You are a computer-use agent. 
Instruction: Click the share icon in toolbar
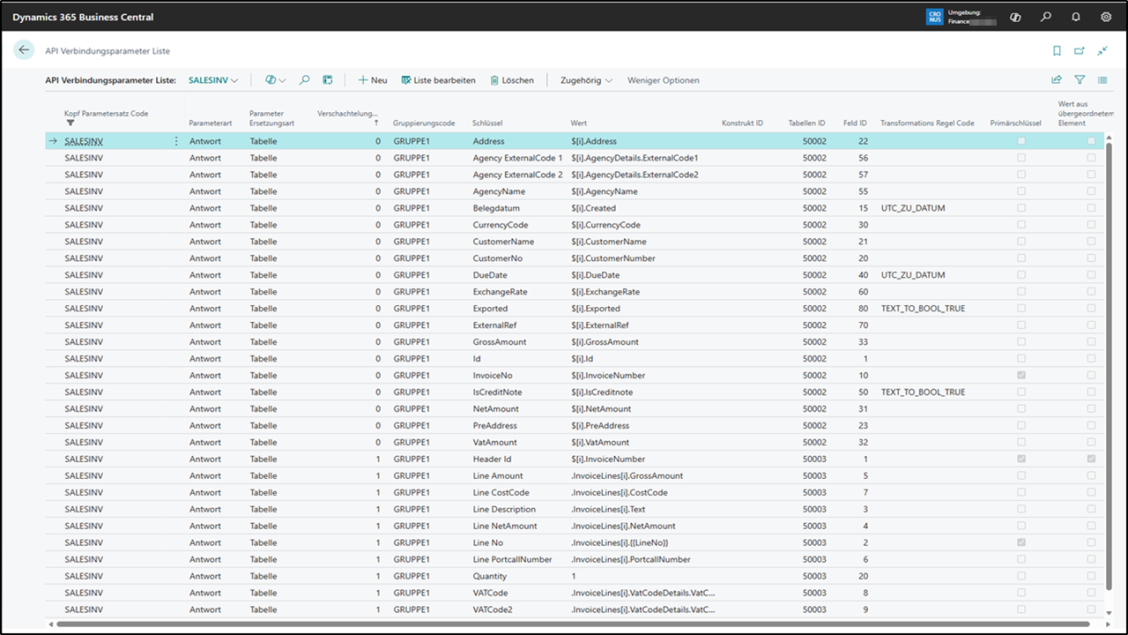[1056, 80]
